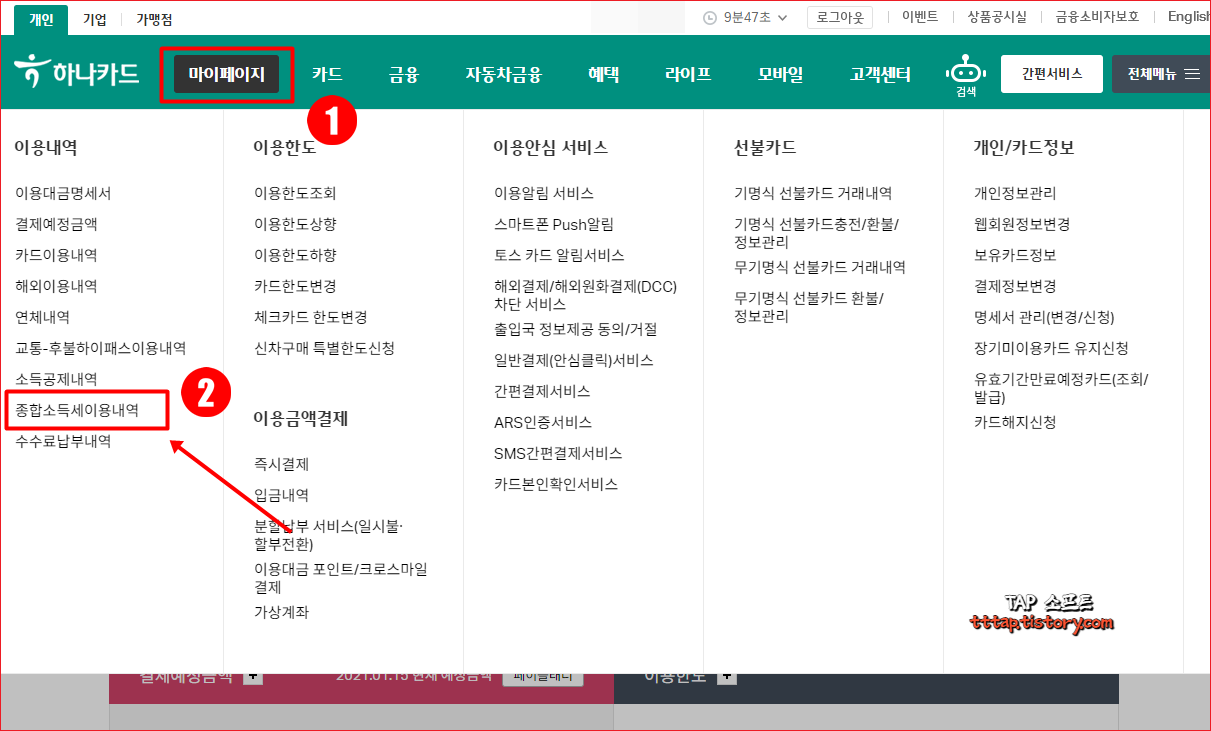Viewport: 1211px width, 731px height.
Task: Click the 간편서비스 button
Action: tap(1052, 74)
